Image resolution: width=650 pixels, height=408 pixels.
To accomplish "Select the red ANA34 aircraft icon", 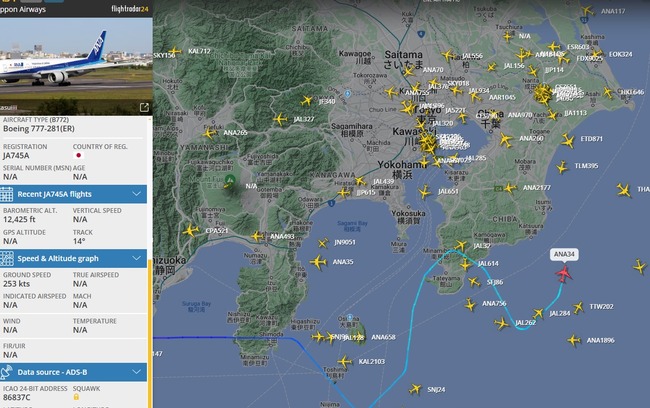I will [563, 274].
